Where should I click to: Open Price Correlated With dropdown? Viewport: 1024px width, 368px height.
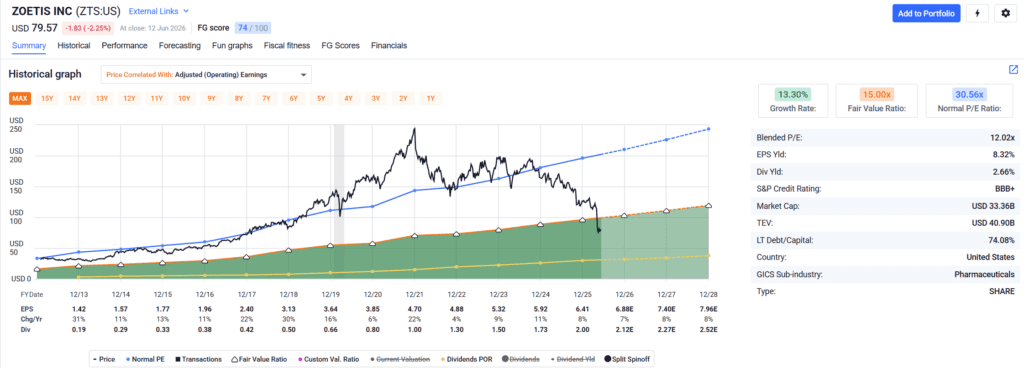coord(206,74)
